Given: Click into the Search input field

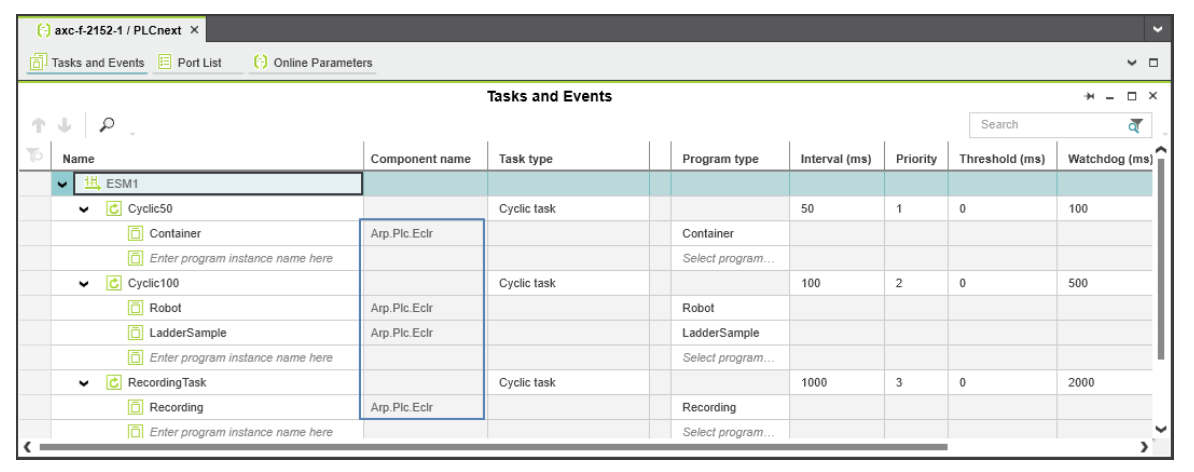Looking at the screenshot, I should coord(1047,125).
